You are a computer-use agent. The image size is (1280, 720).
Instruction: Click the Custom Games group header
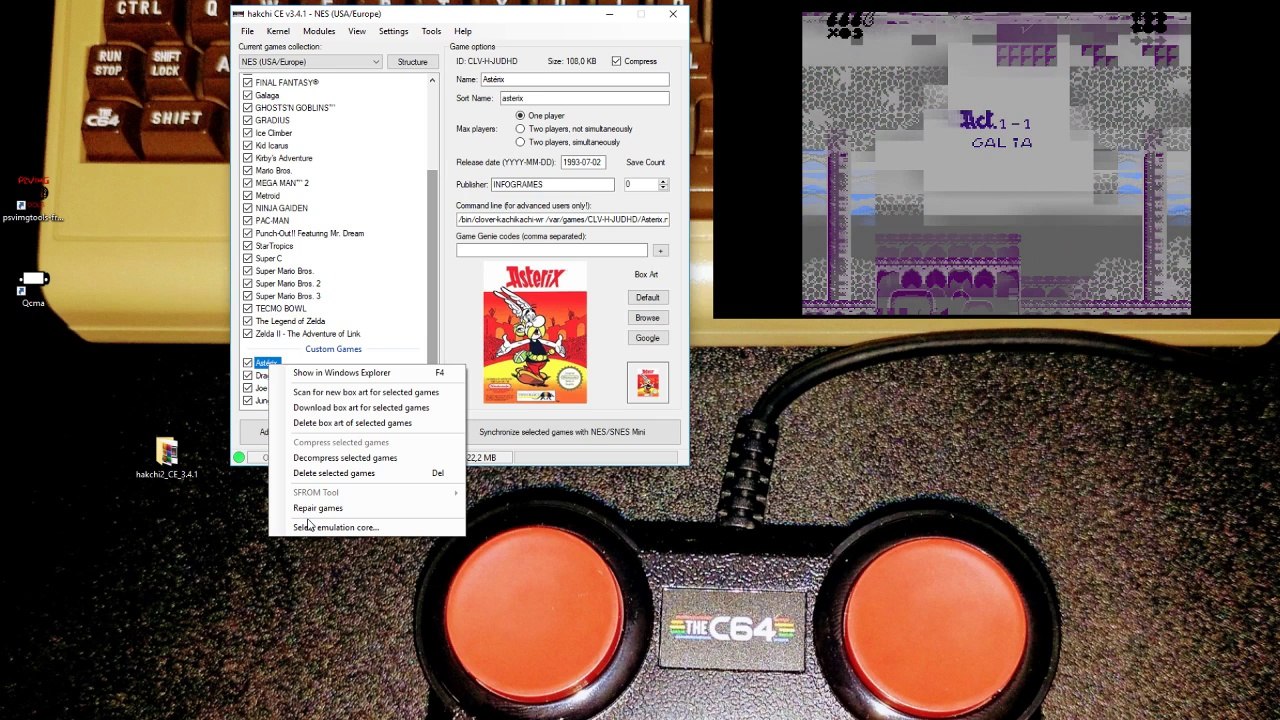(333, 349)
